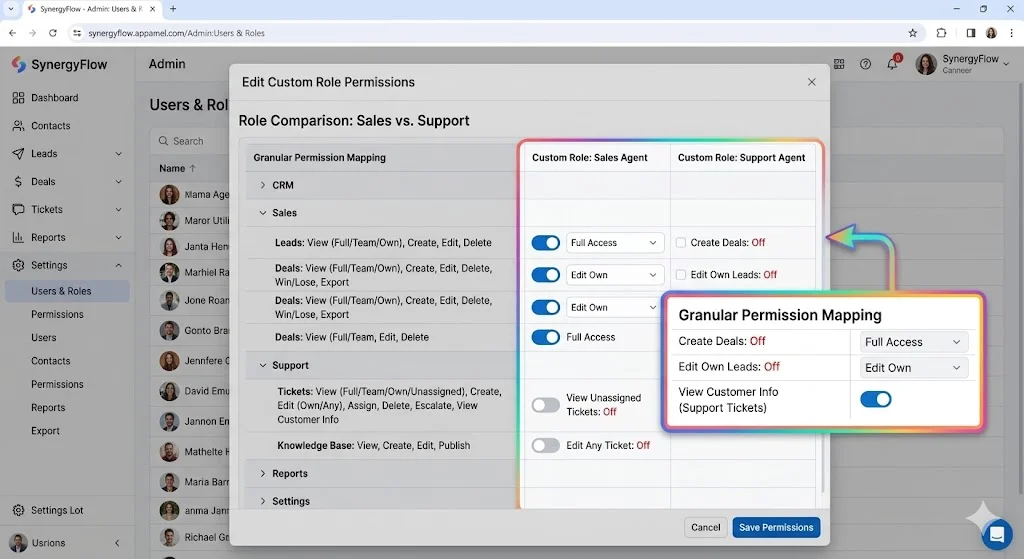The width and height of the screenshot is (1024, 559).
Task: Open Reports item under Settings submenu
Action: click(x=48, y=407)
